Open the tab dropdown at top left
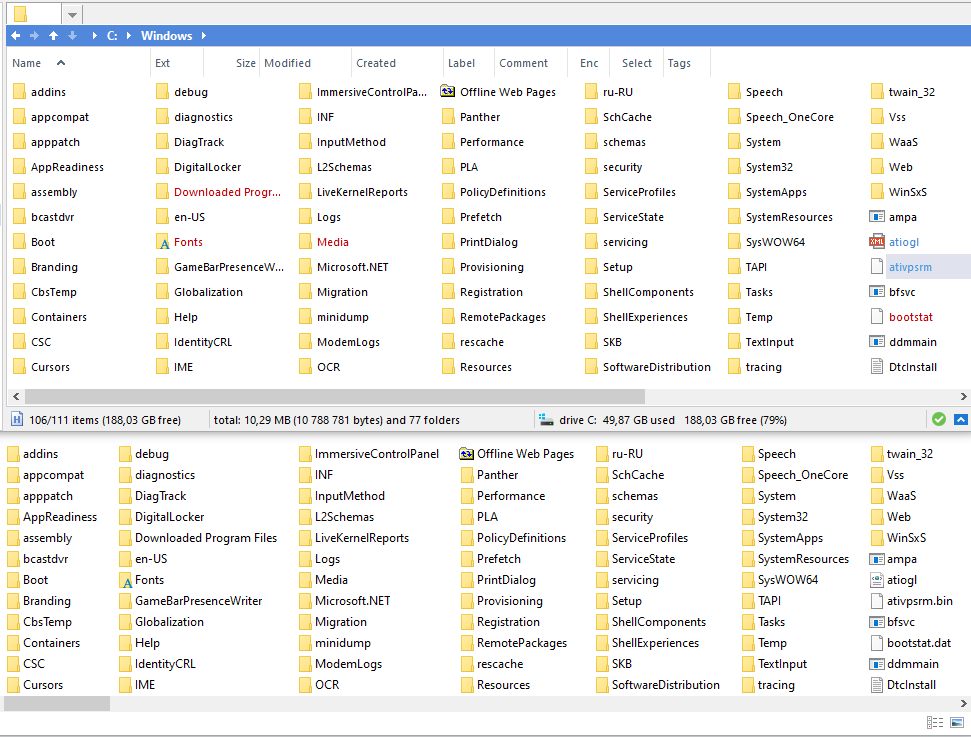The image size is (971, 737). (70, 14)
